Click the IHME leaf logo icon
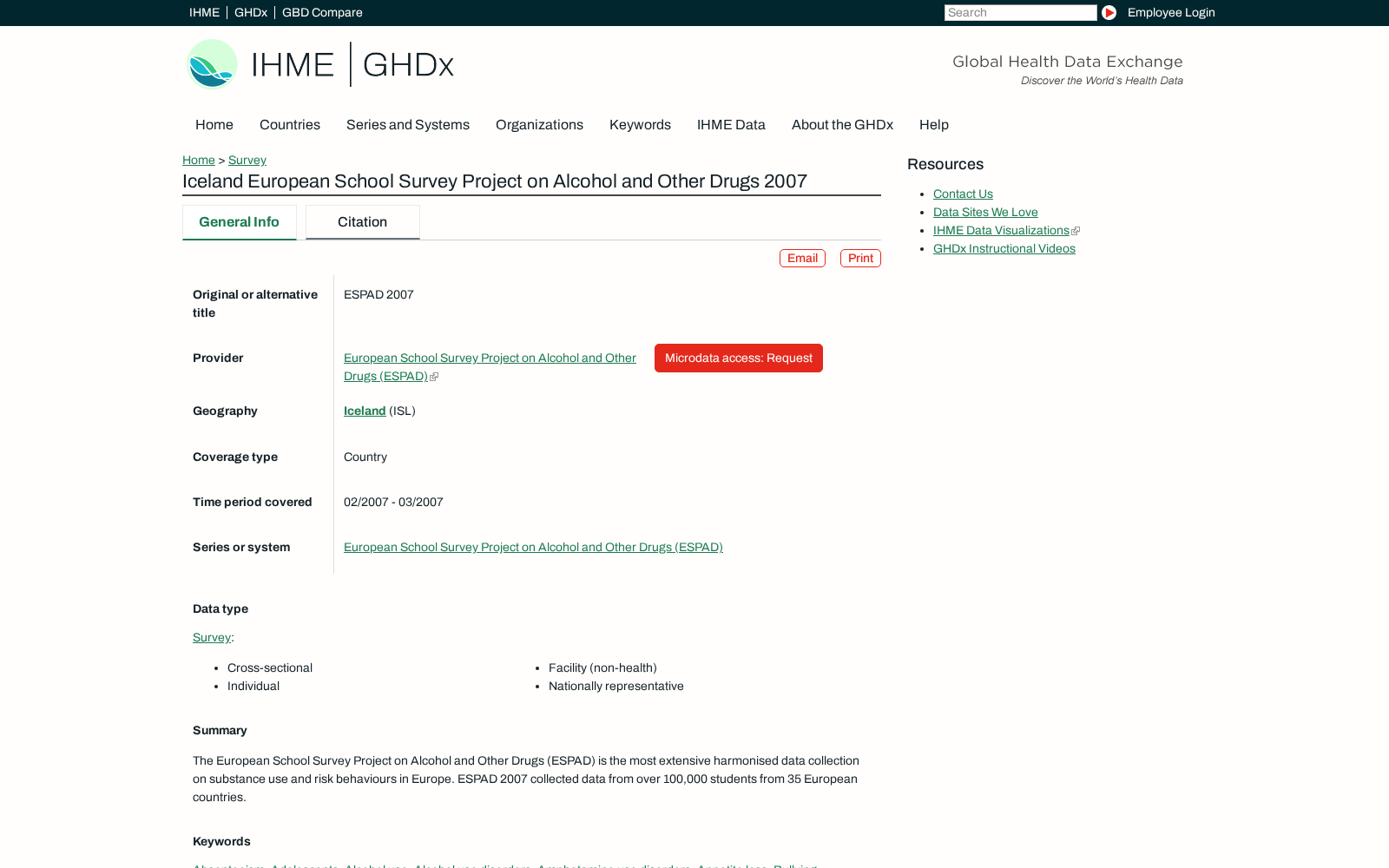 212,64
